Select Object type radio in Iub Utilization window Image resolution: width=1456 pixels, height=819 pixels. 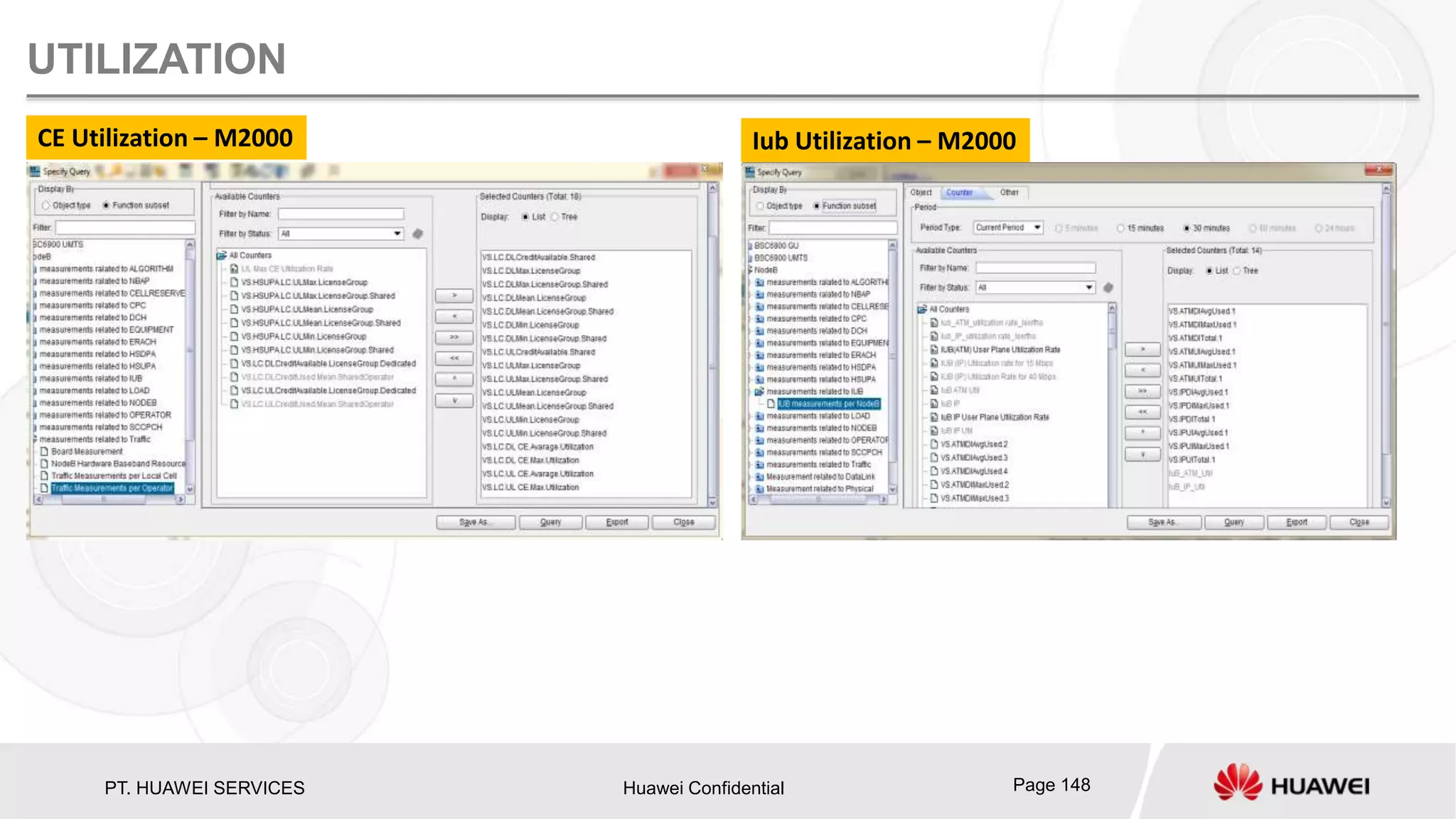[760, 206]
